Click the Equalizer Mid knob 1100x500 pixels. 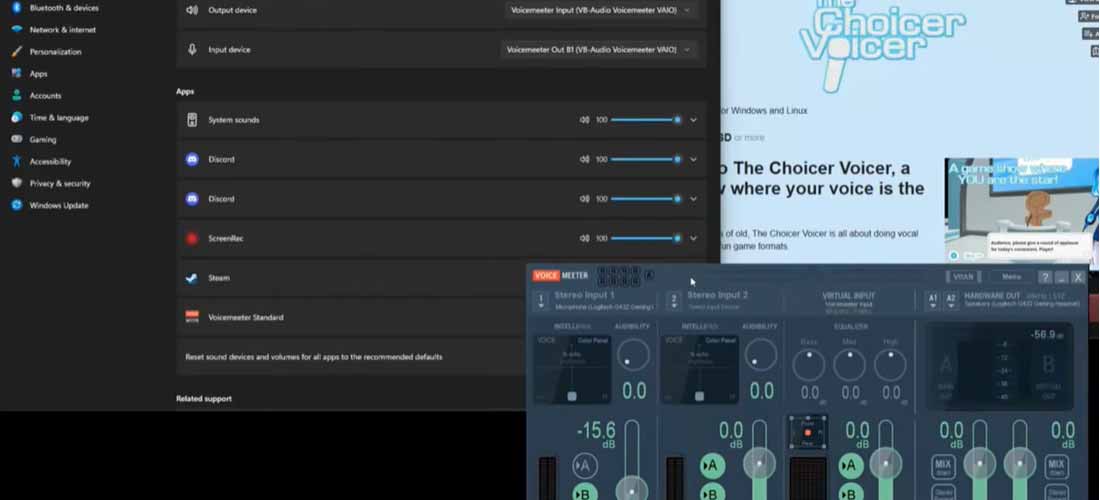tap(850, 365)
